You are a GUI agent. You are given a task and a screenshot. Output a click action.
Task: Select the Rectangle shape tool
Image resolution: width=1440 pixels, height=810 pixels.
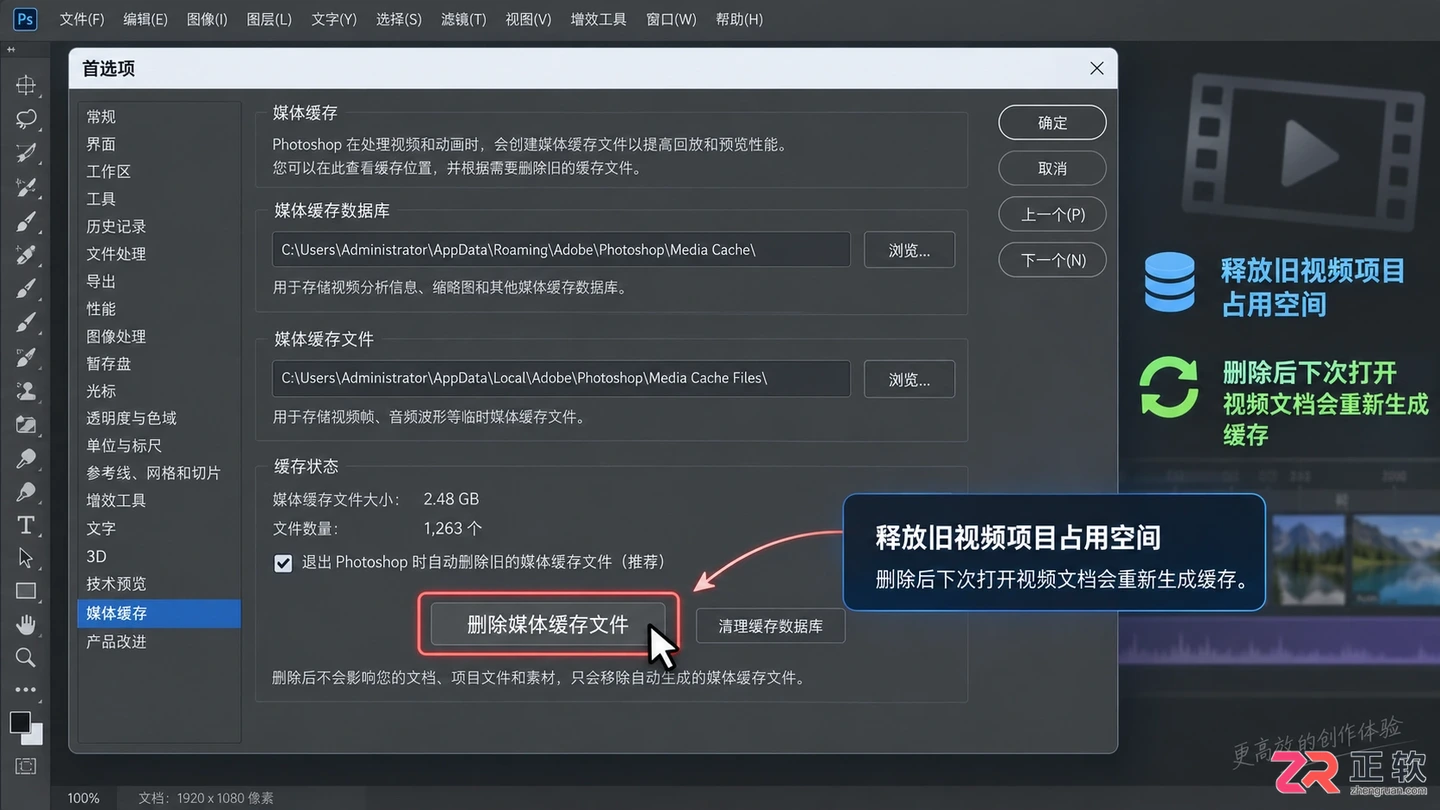(x=26, y=591)
